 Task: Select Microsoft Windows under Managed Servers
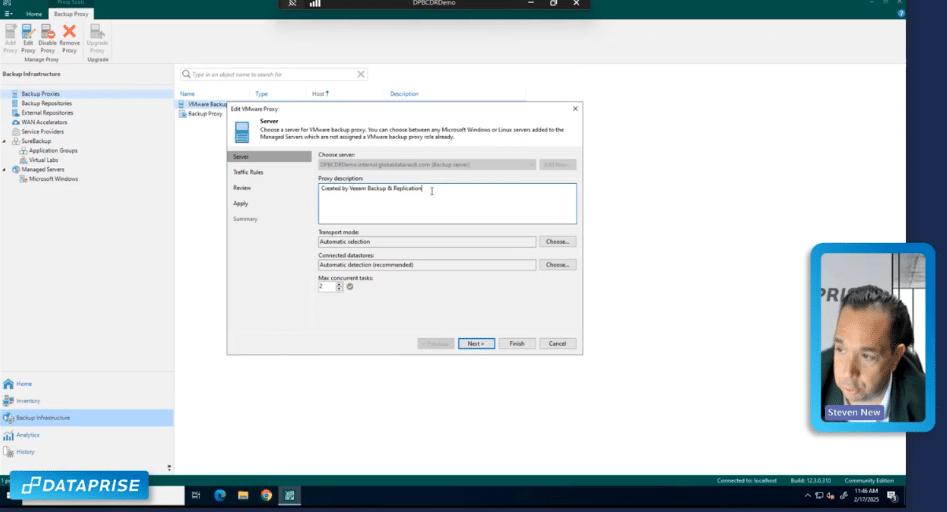point(53,179)
